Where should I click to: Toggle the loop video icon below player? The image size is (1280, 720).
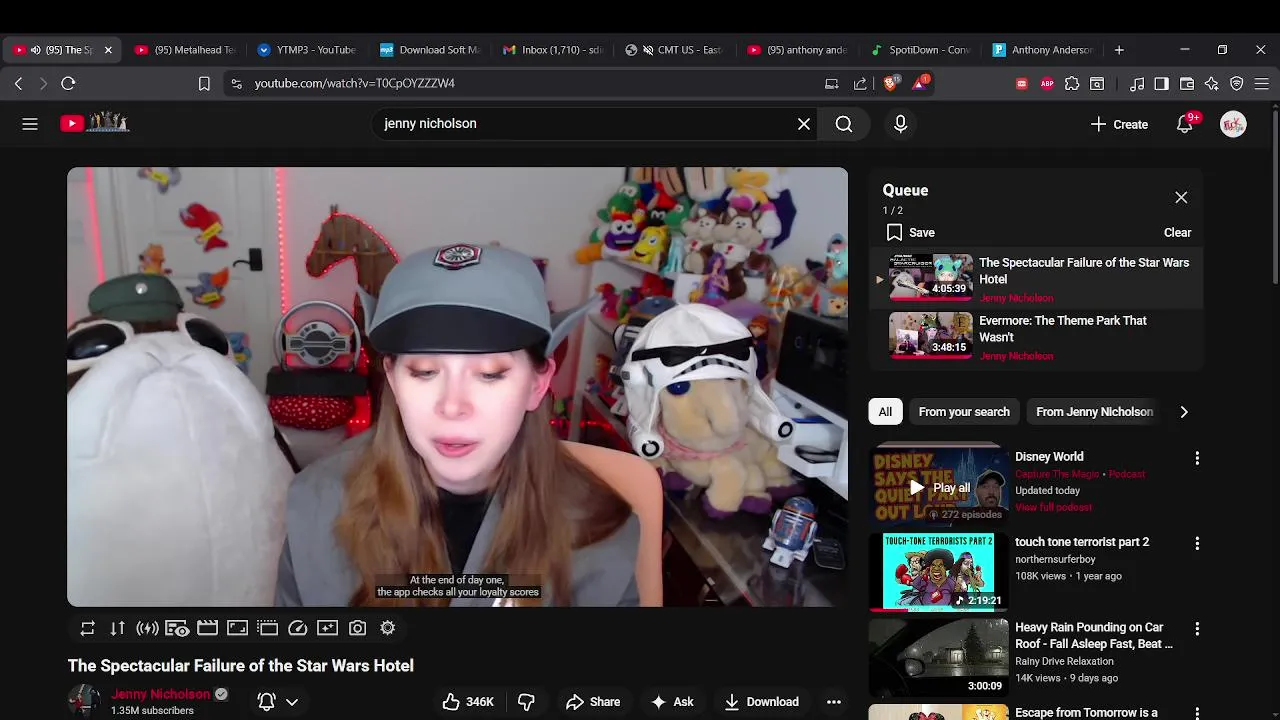pos(88,628)
